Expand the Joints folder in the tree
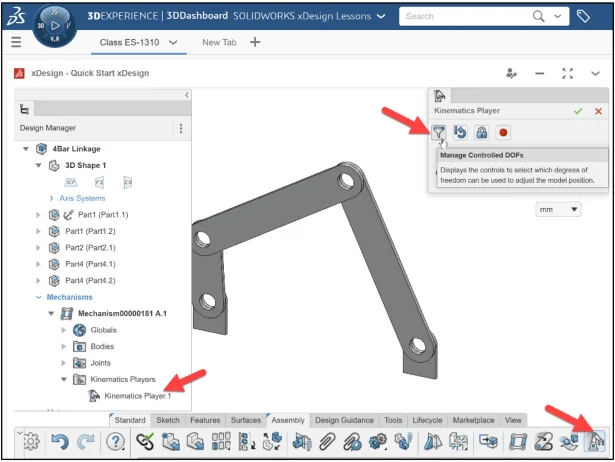615x462 pixels. 65,362
